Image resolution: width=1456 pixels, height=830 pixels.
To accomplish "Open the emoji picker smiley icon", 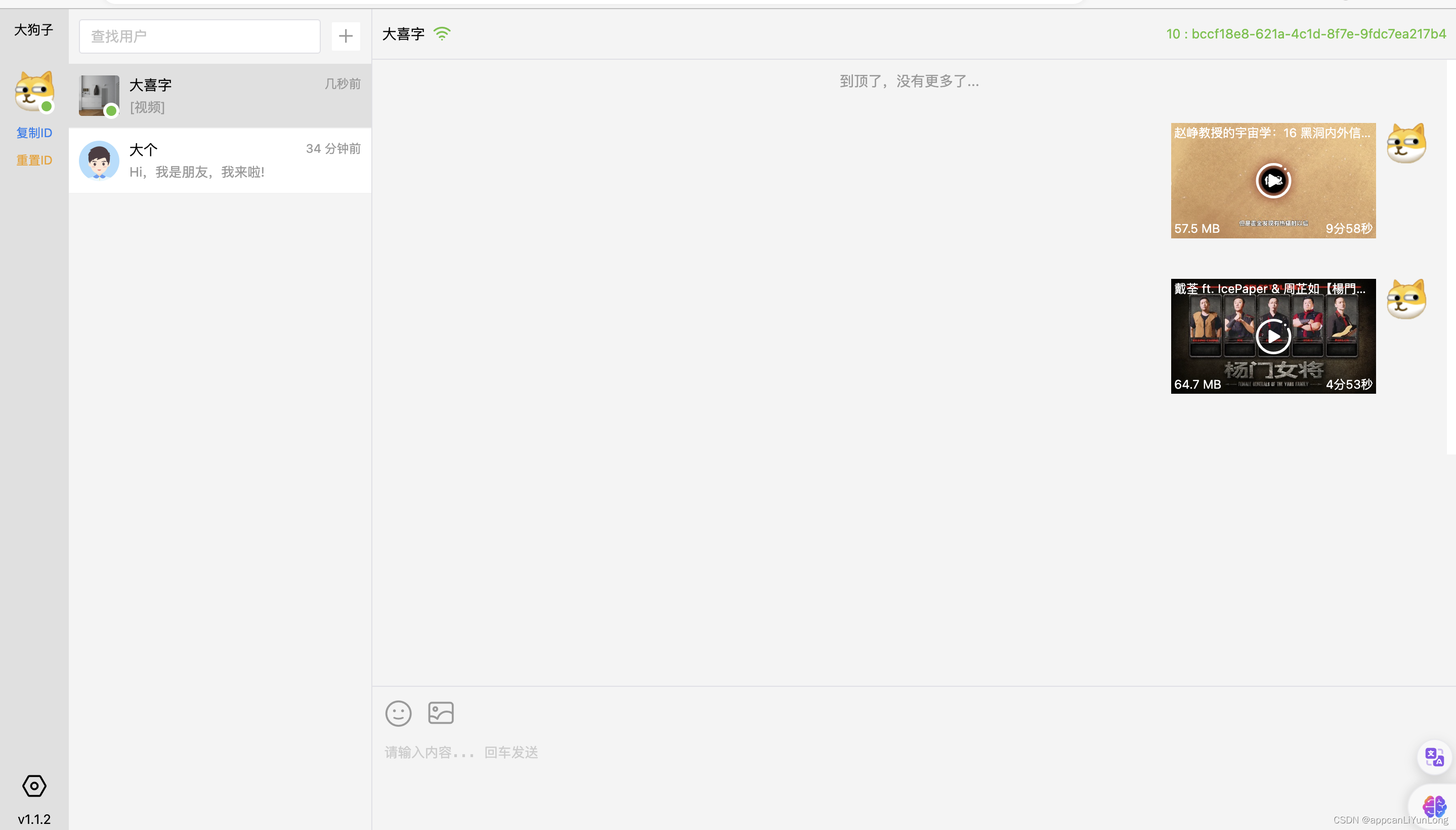I will pyautogui.click(x=398, y=713).
